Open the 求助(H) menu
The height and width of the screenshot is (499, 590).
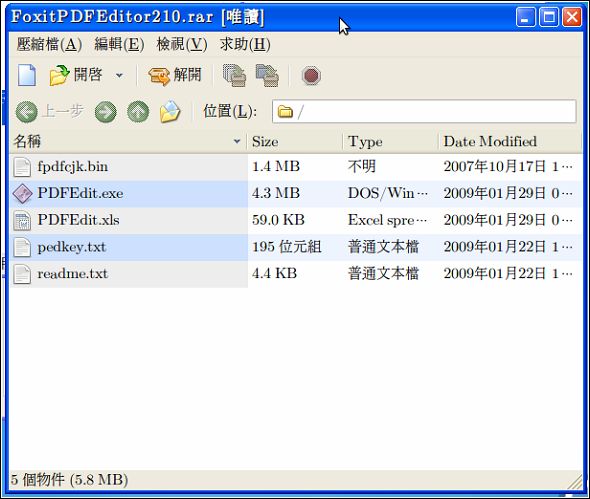pyautogui.click(x=245, y=44)
